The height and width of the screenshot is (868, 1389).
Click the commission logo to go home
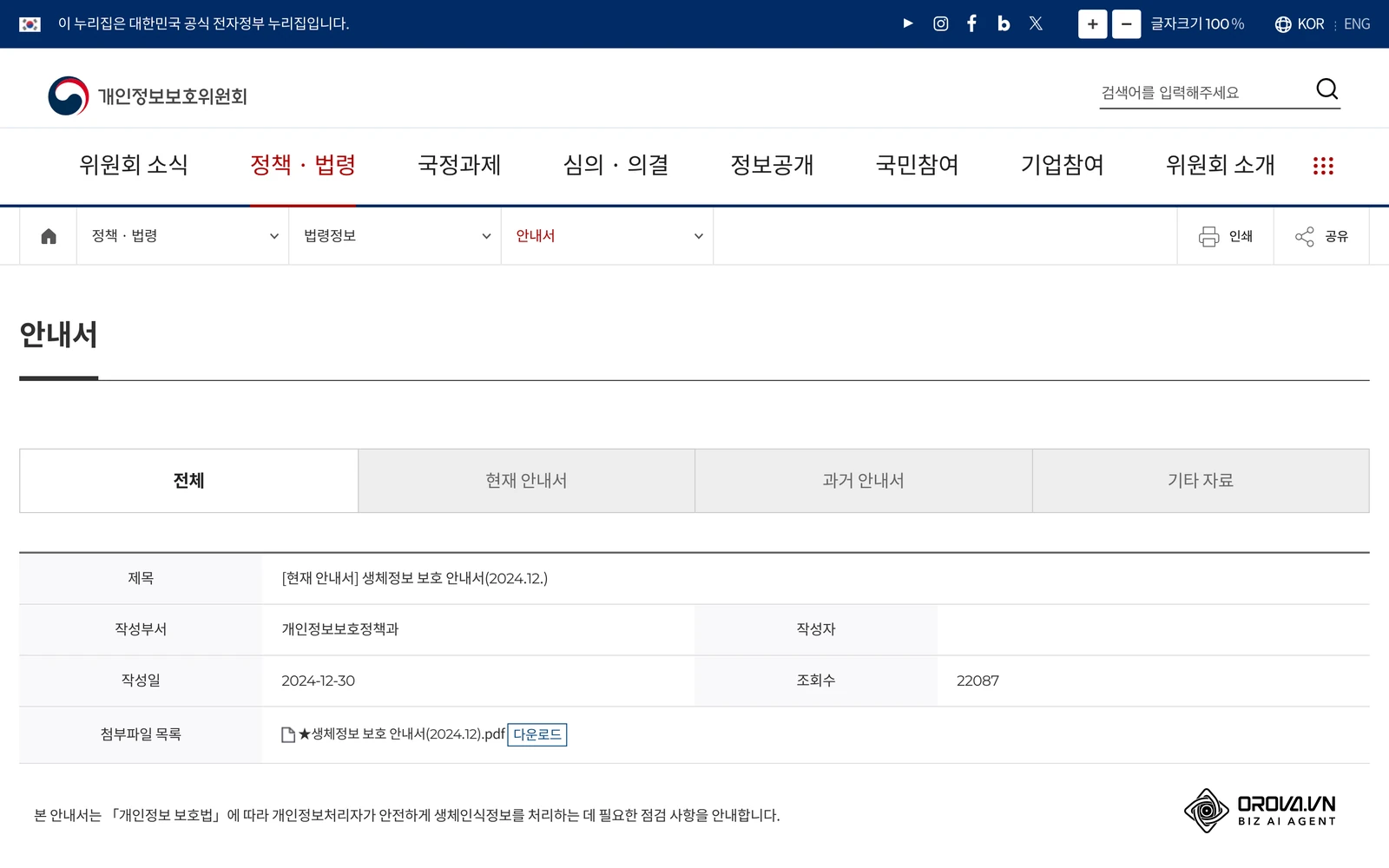coord(148,95)
